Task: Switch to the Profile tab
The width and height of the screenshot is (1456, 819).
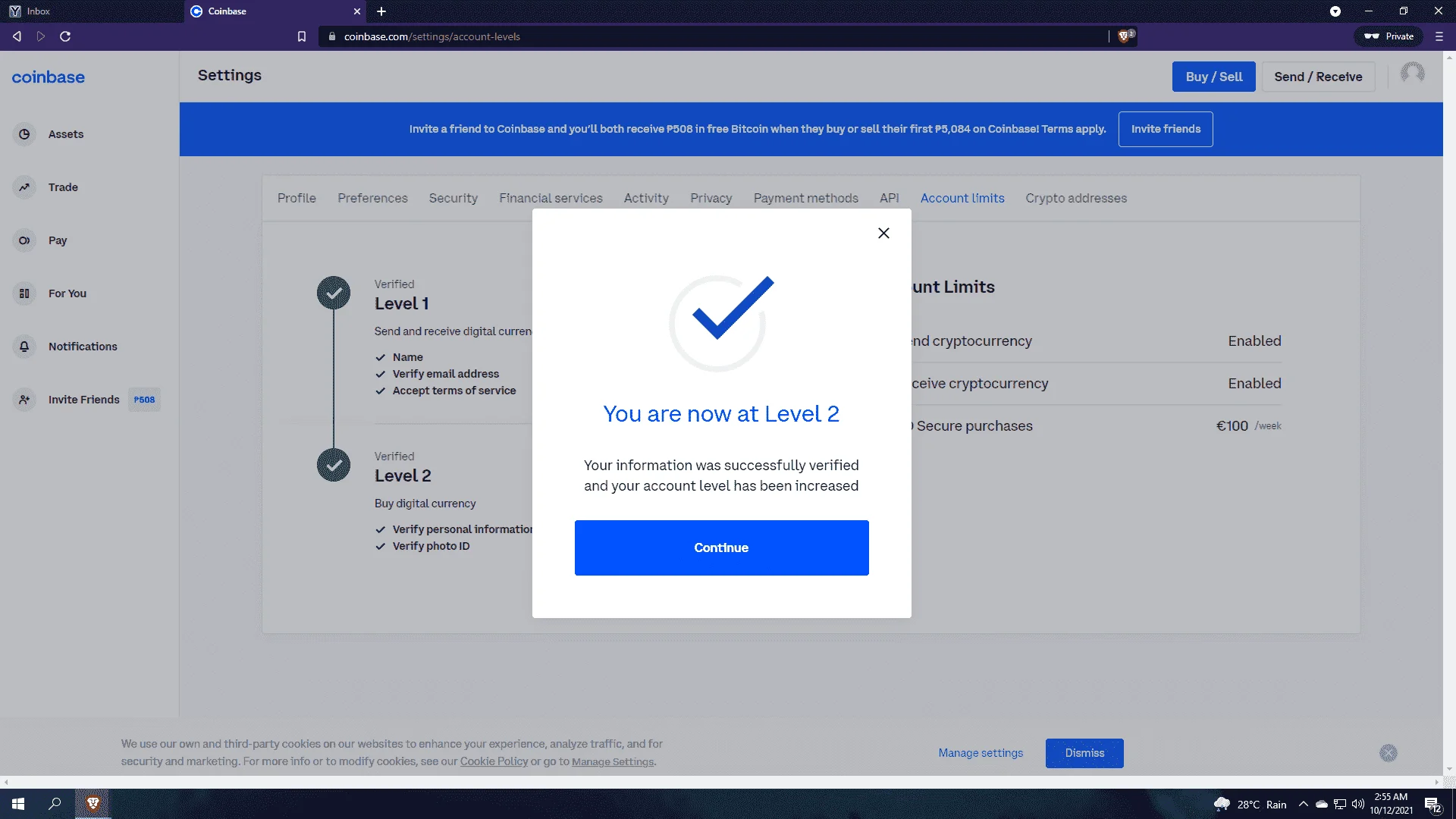Action: pos(297,198)
